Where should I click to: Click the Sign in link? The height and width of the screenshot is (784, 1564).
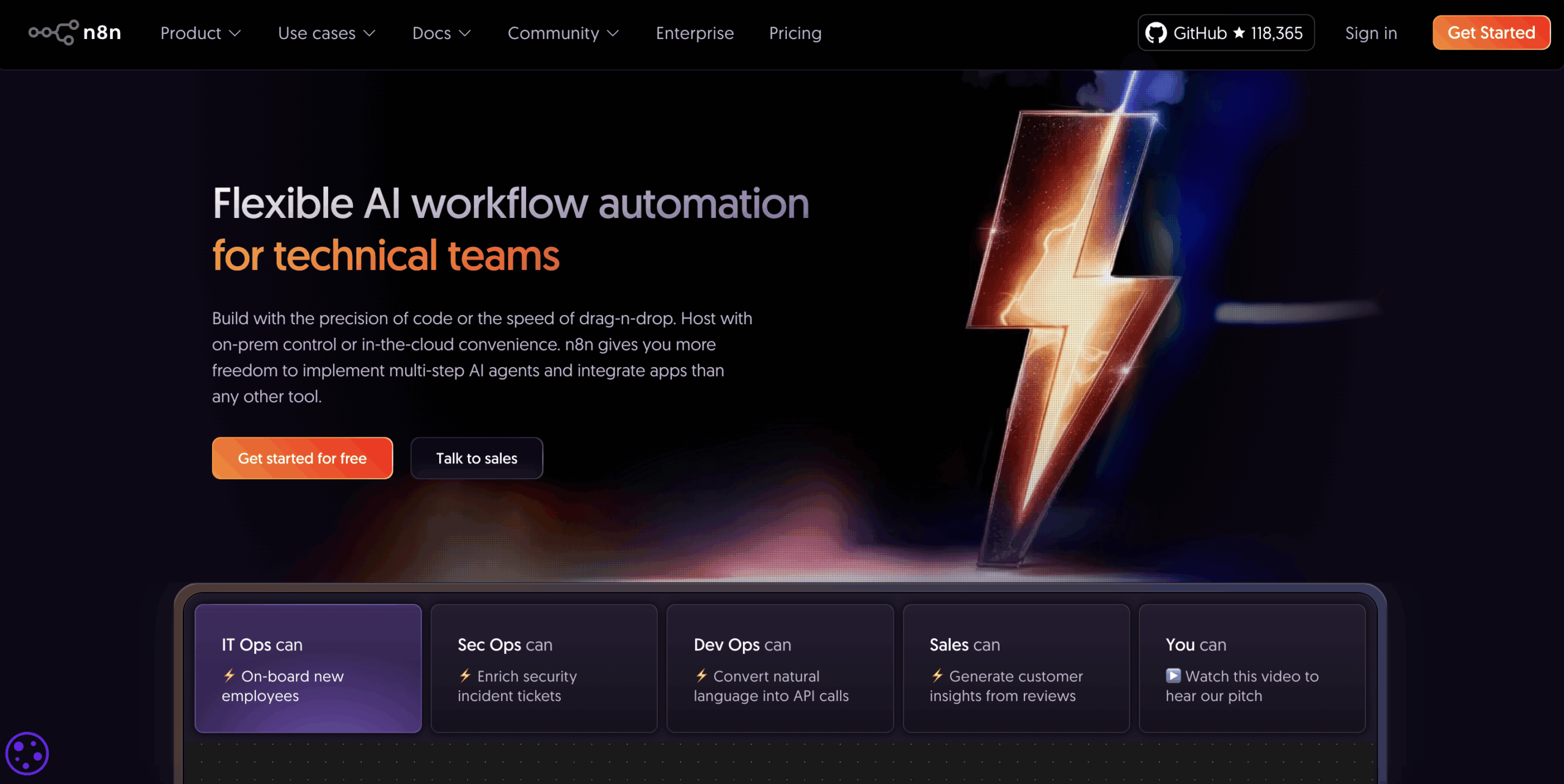[x=1371, y=33]
